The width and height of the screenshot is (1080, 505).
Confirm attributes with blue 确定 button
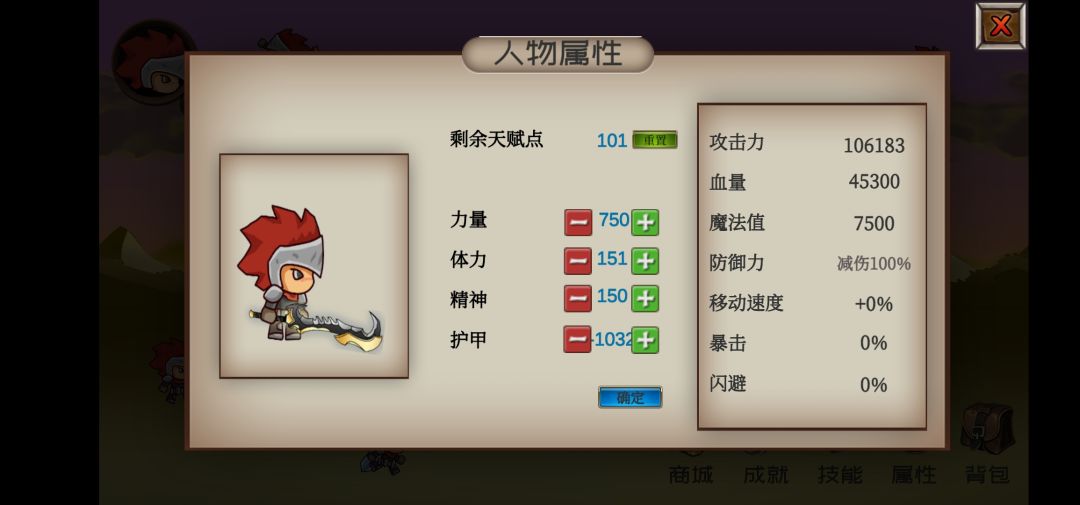[630, 398]
